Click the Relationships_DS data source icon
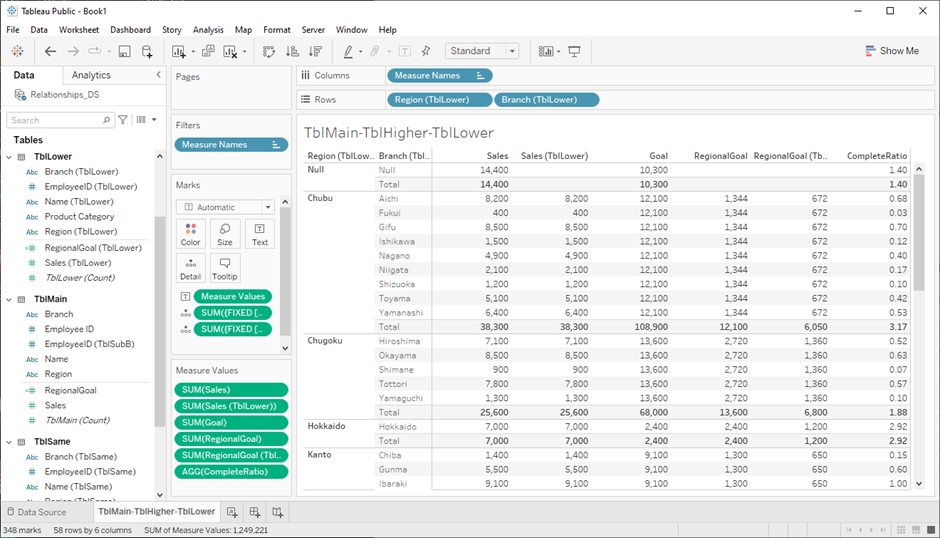The height and width of the screenshot is (538, 940). 20,95
